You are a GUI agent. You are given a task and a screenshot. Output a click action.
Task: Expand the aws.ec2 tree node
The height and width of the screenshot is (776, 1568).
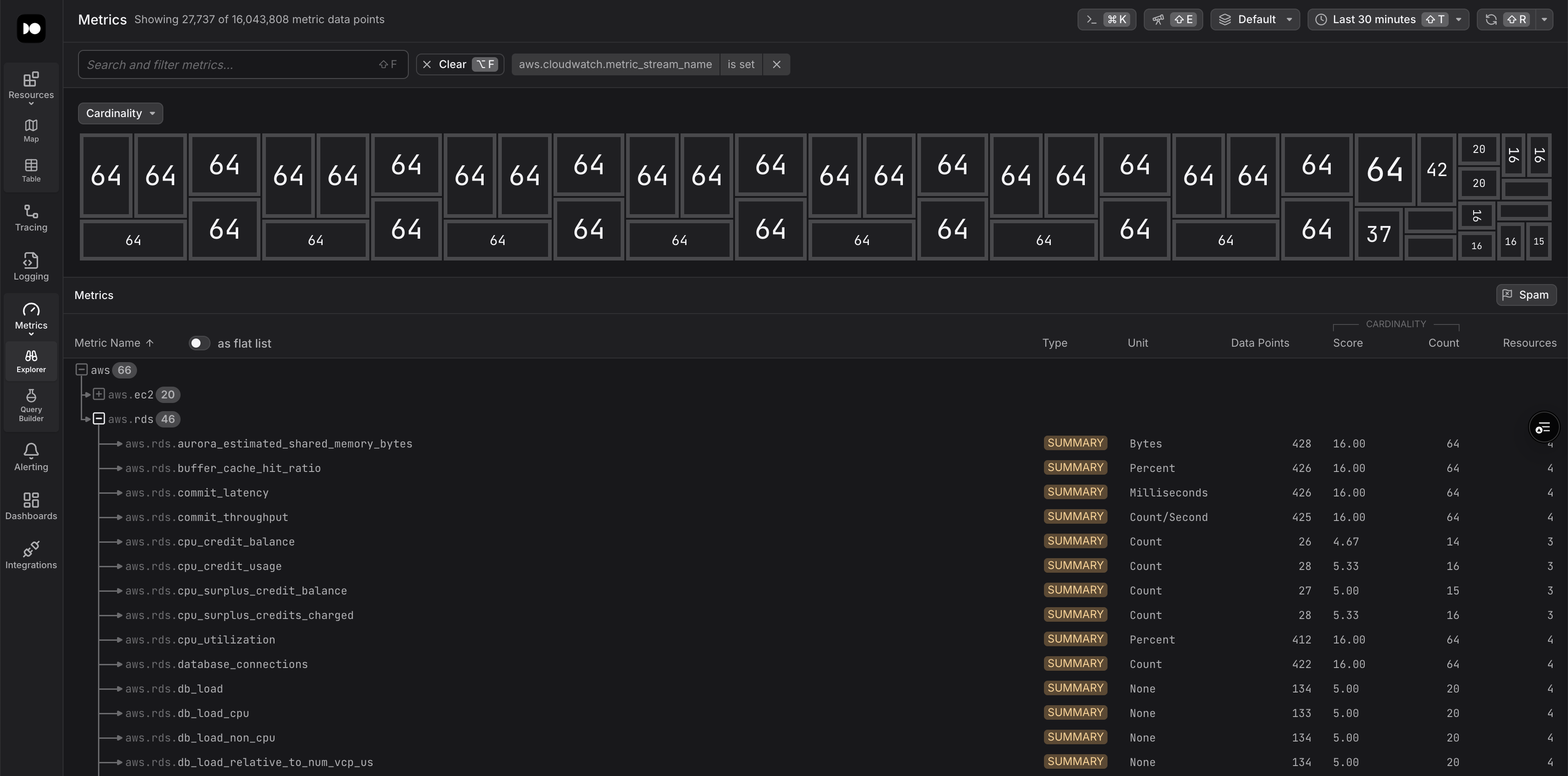98,394
